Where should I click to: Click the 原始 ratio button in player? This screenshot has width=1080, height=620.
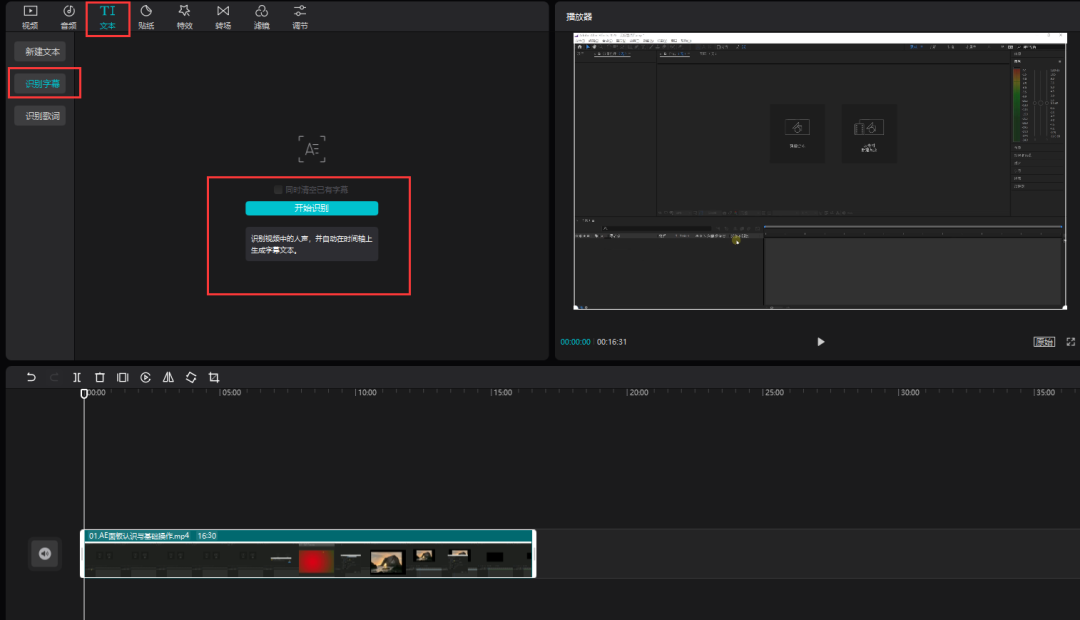click(1044, 342)
